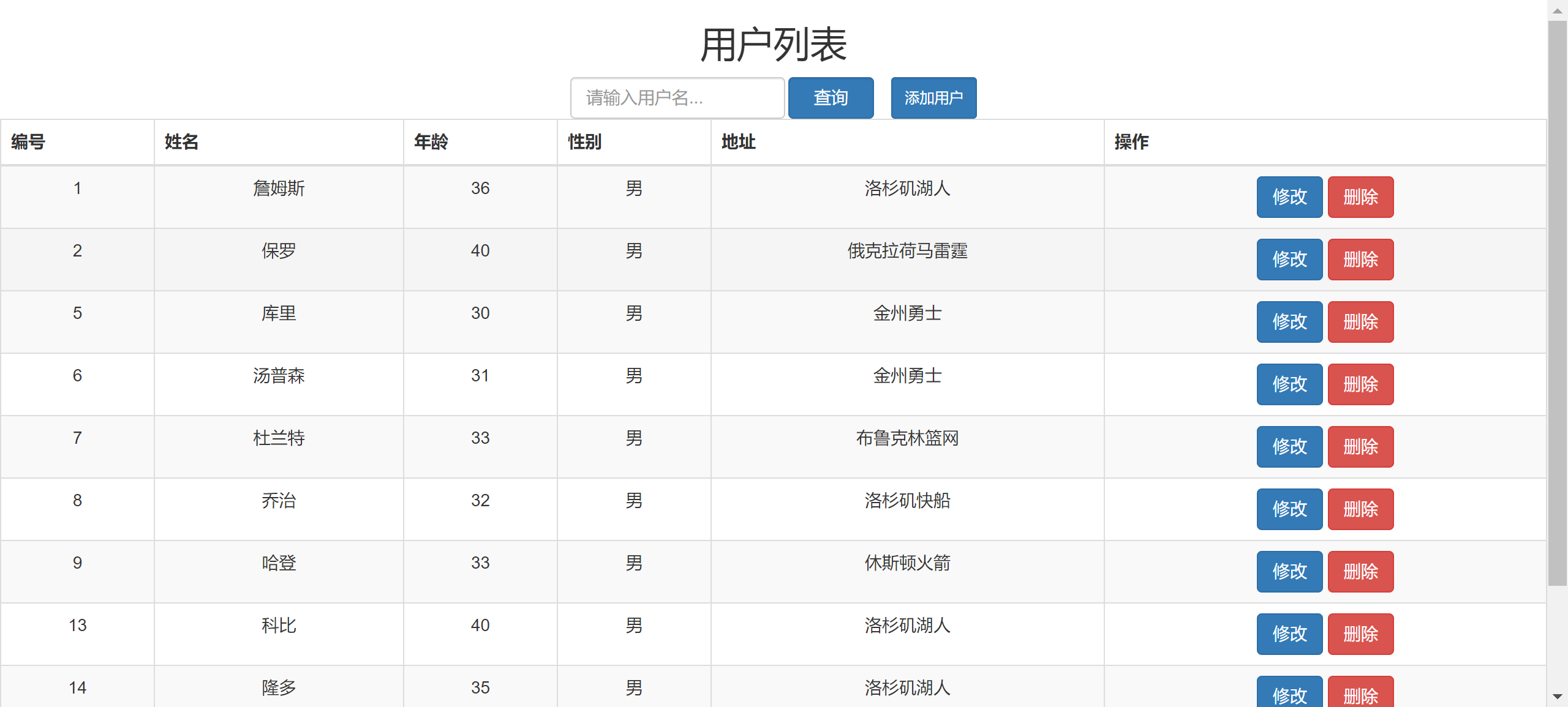Viewport: 1568px width, 707px height.
Task: Edit user 乔治 via 修改 button
Action: (1289, 509)
